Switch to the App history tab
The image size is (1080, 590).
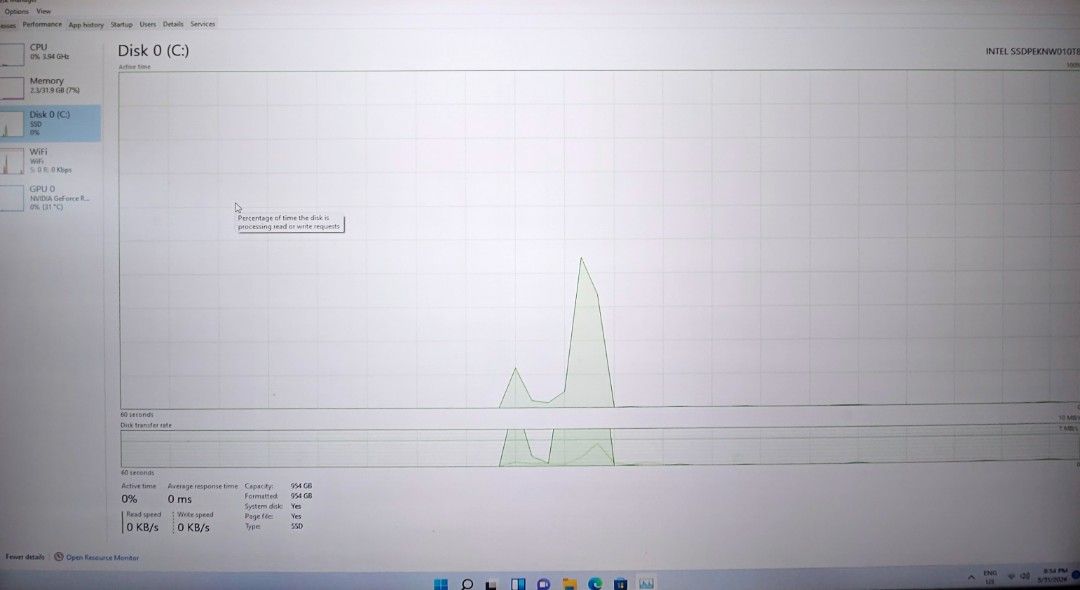point(86,25)
